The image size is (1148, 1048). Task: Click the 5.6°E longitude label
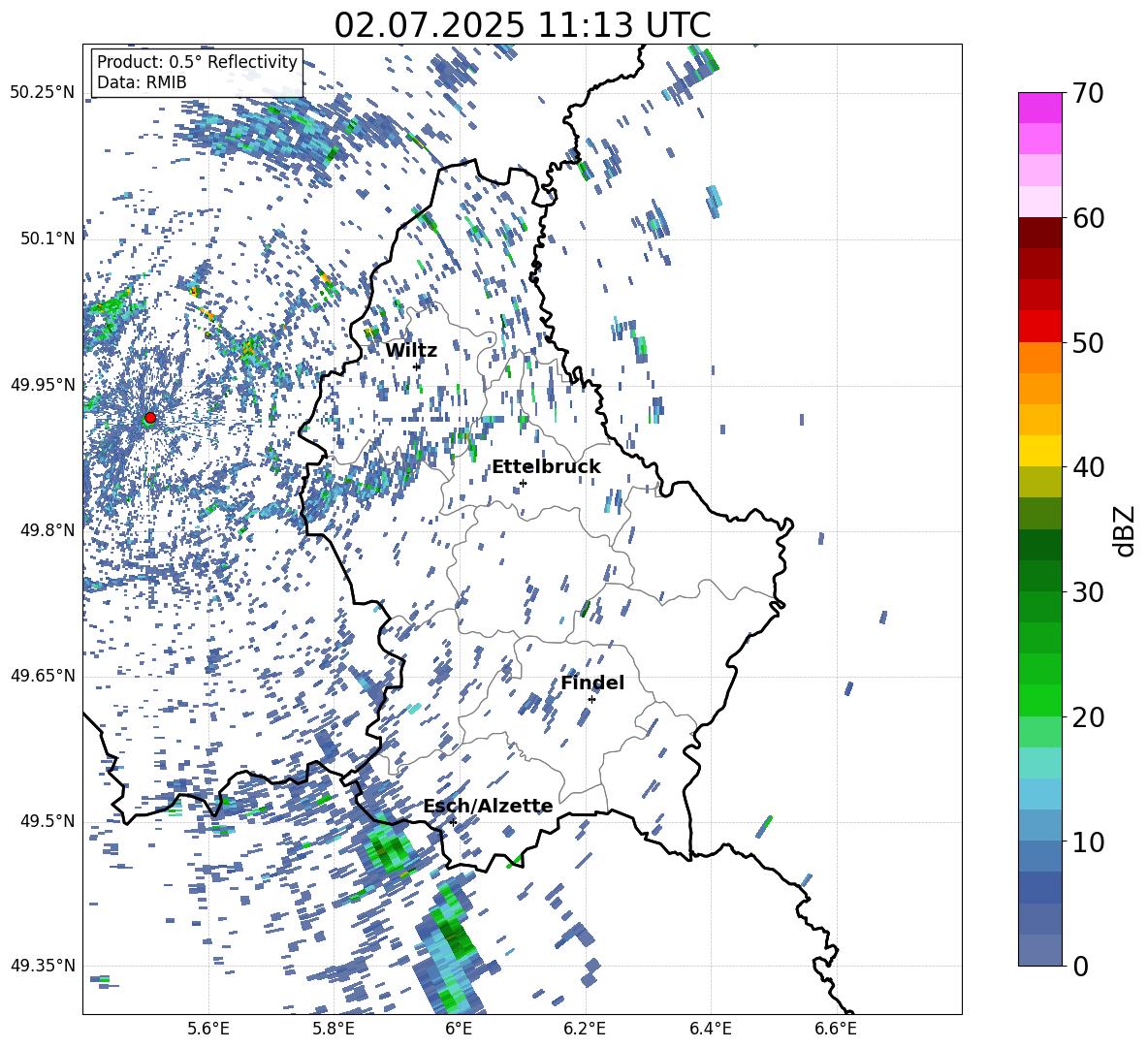(208, 1029)
